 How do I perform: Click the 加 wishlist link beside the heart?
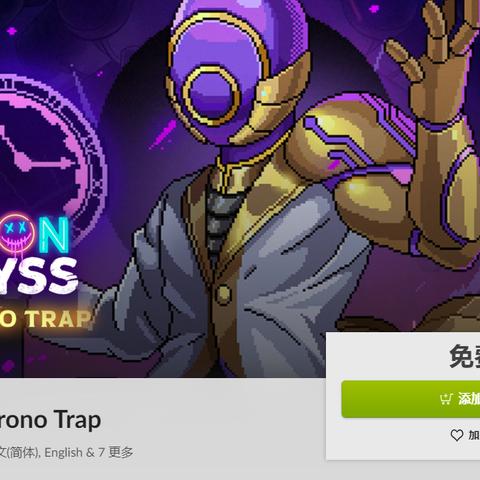(x=474, y=435)
